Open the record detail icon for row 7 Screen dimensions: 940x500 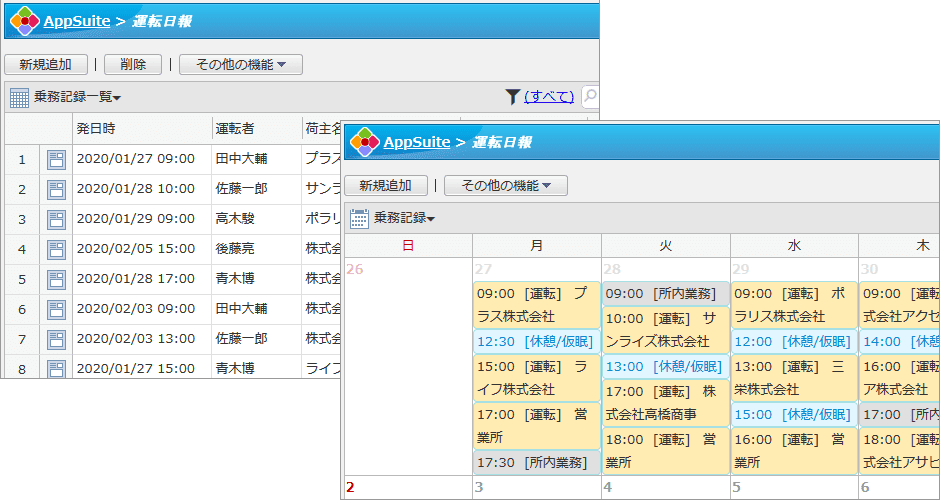click(56, 339)
